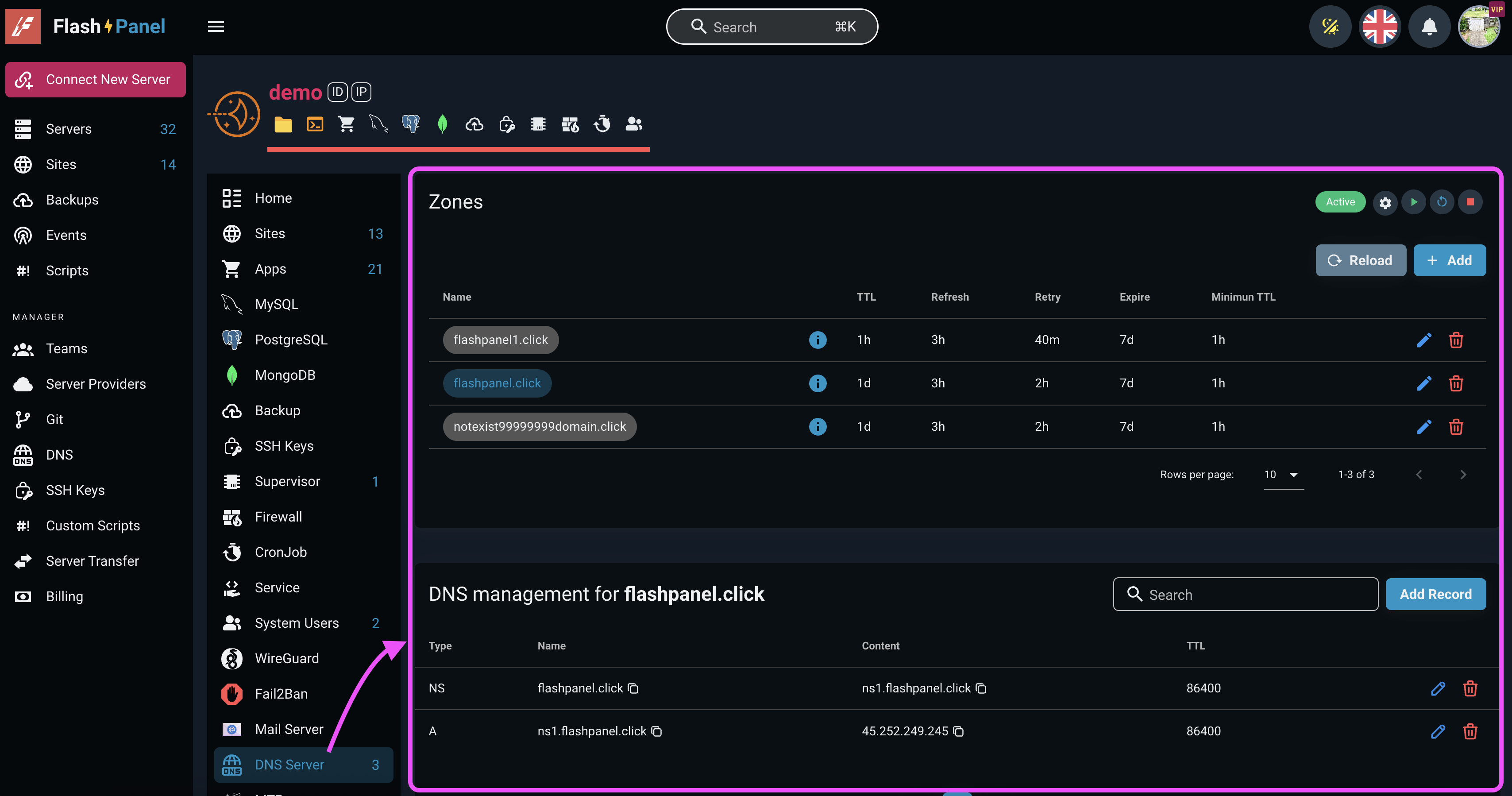Open the MySQL manager icon in server toolbar
1512x796 pixels.
[x=378, y=124]
